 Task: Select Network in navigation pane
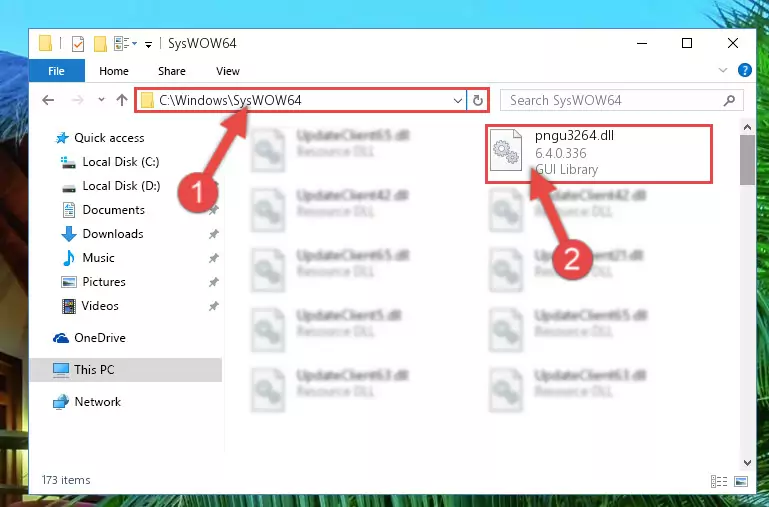click(x=87, y=402)
